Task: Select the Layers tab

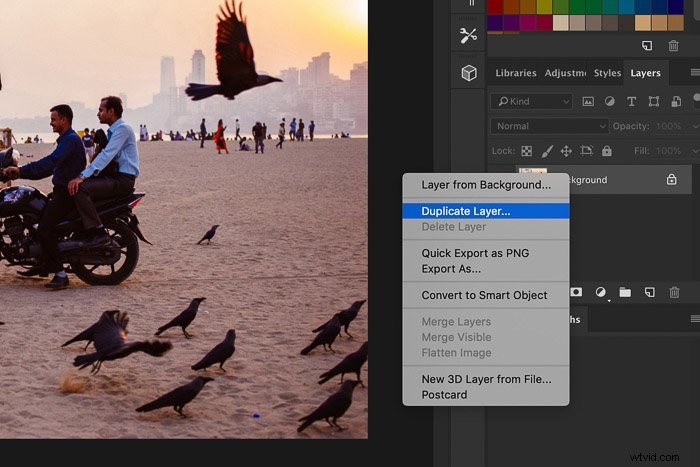Action: (646, 73)
